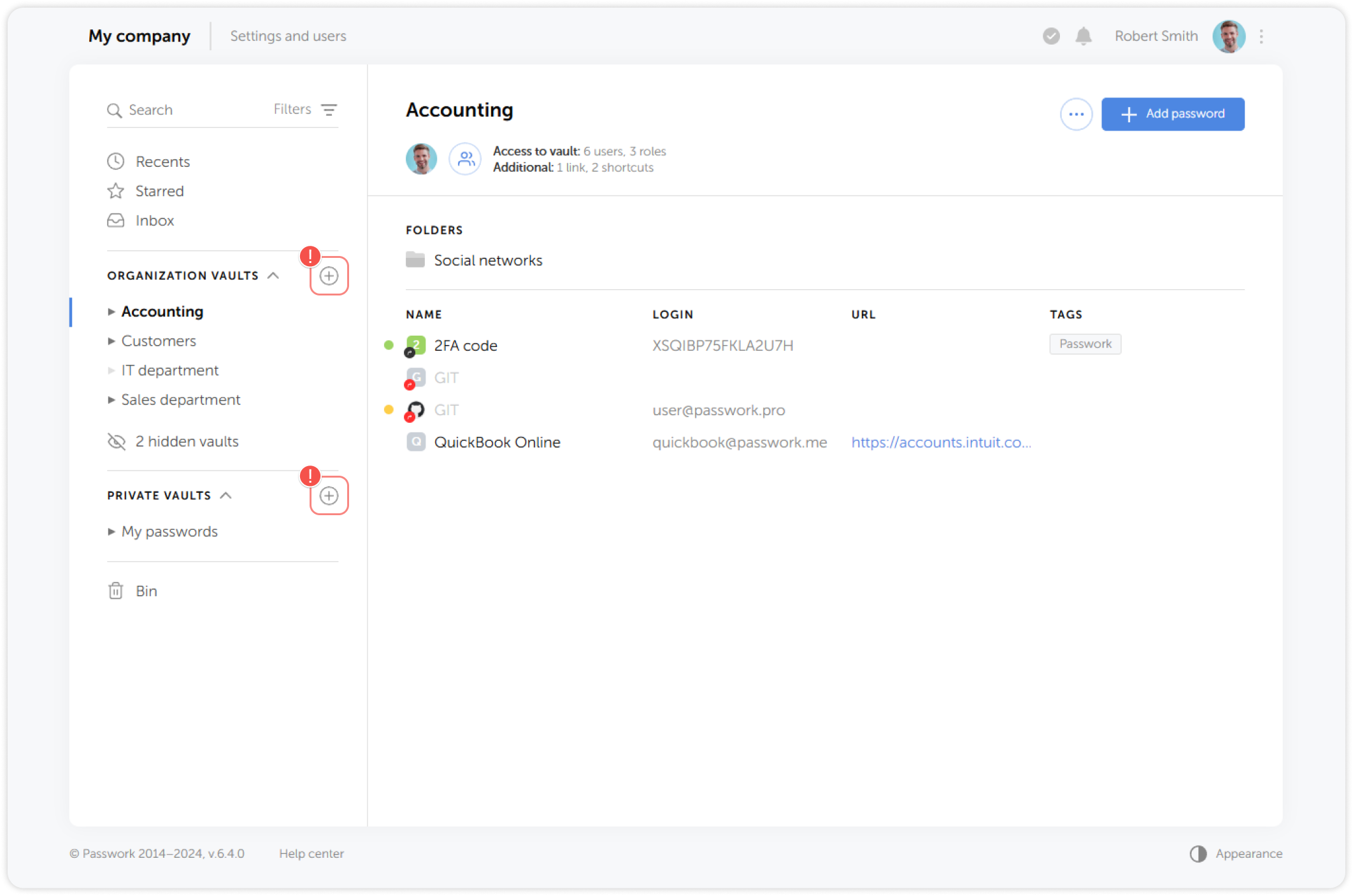Open the three-dot vault options menu

tap(1076, 114)
